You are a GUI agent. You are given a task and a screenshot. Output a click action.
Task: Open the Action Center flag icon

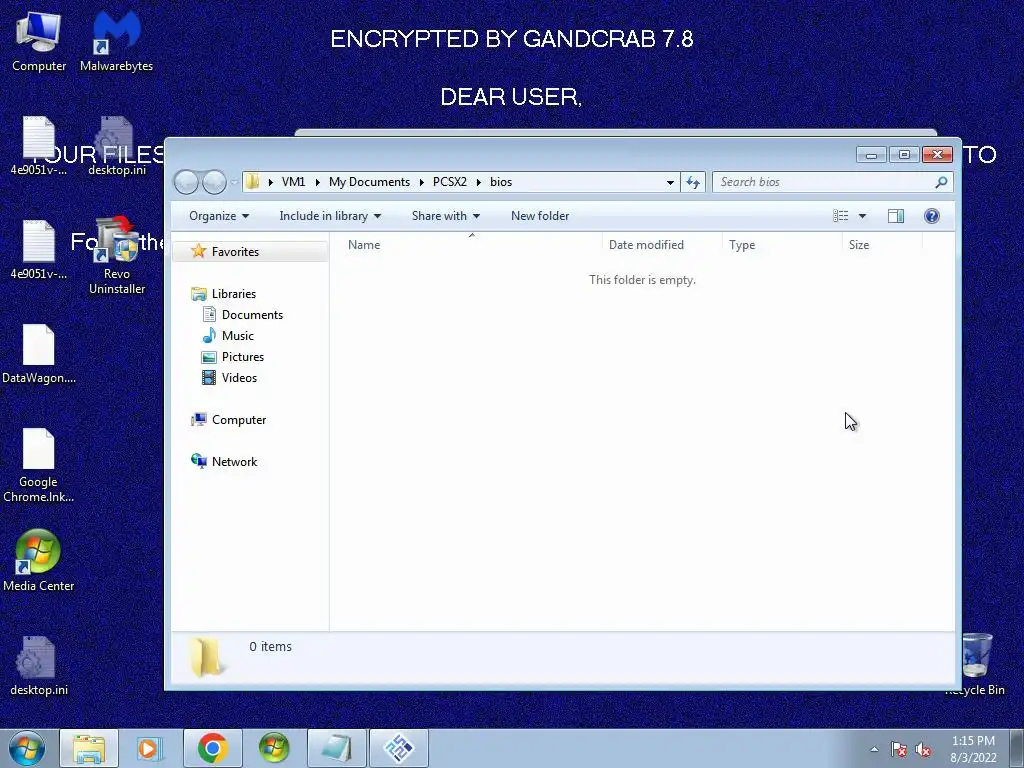click(x=899, y=749)
